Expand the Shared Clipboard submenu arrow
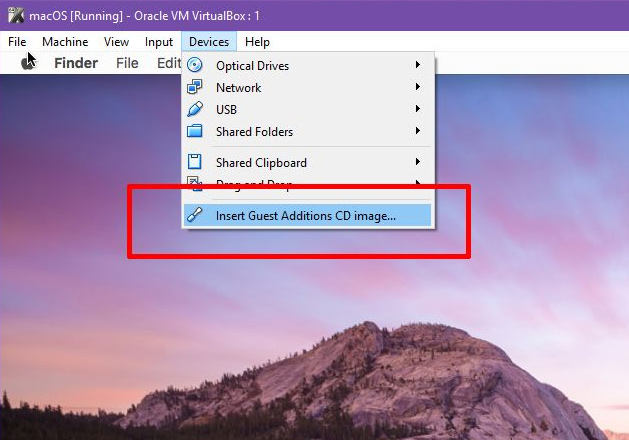 click(418, 162)
